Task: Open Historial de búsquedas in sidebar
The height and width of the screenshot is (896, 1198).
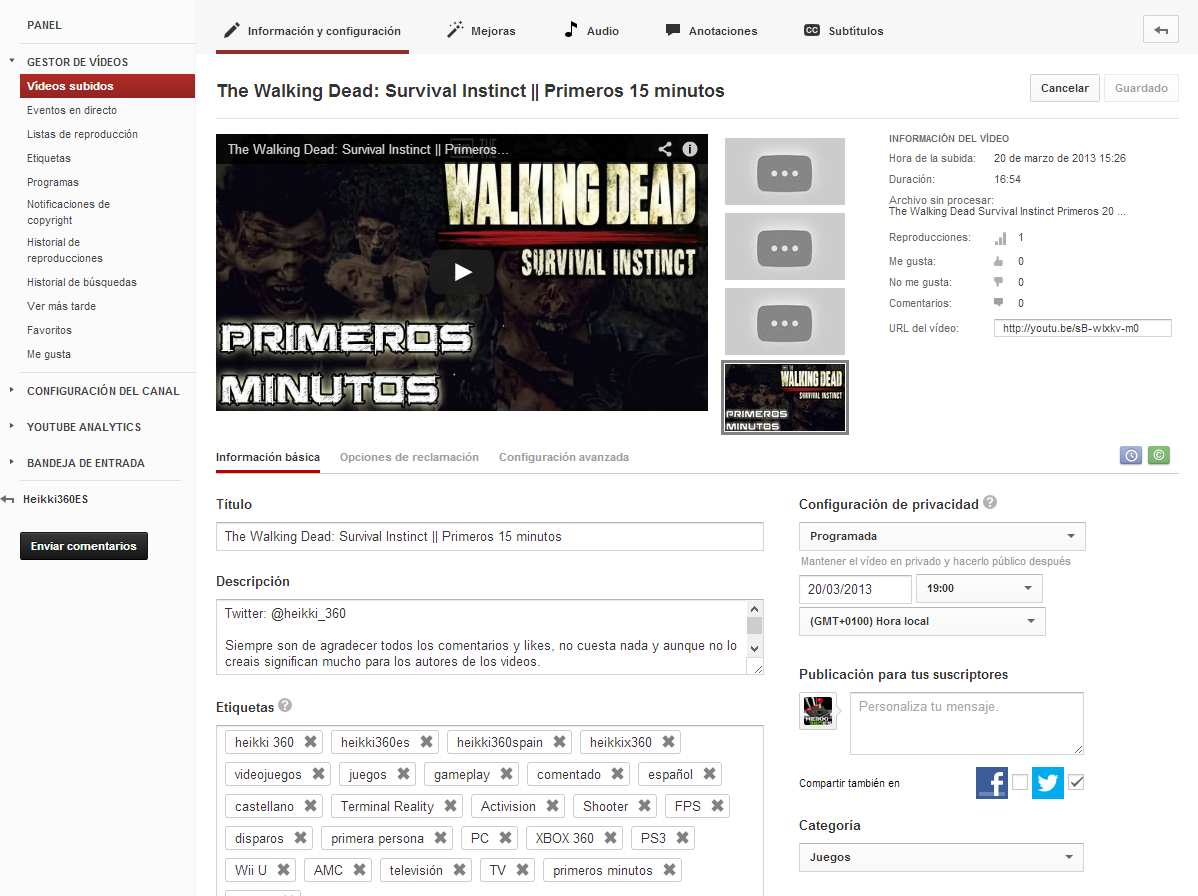Action: [x=82, y=282]
